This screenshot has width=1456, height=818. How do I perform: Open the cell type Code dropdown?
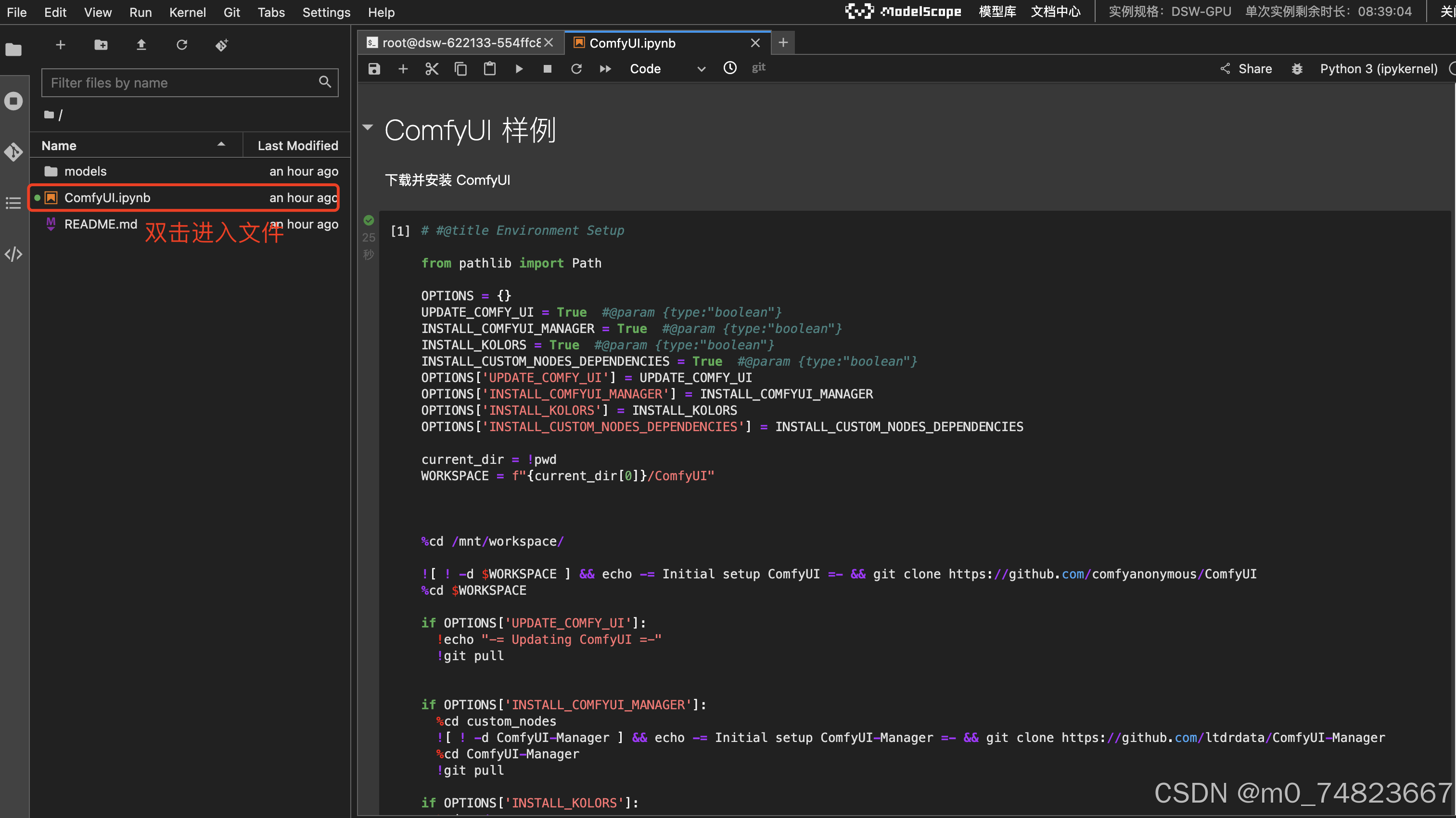667,69
